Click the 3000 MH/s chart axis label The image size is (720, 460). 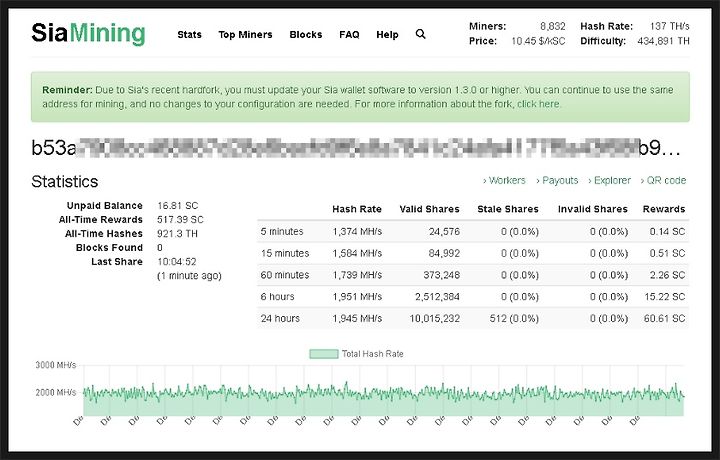56,365
